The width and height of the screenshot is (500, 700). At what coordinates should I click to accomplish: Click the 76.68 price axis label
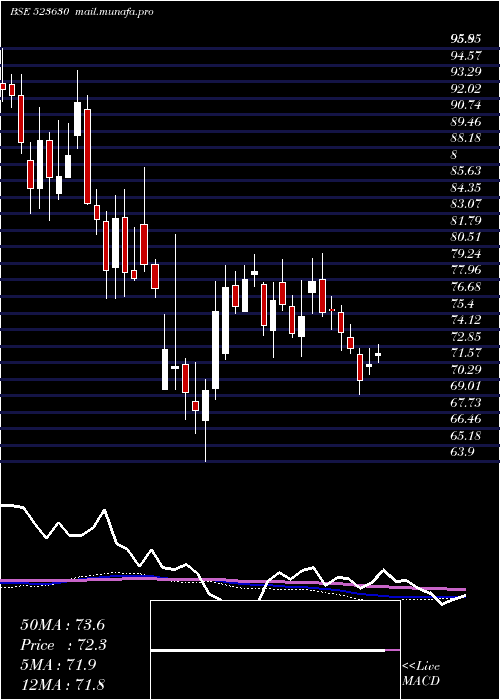(466, 287)
